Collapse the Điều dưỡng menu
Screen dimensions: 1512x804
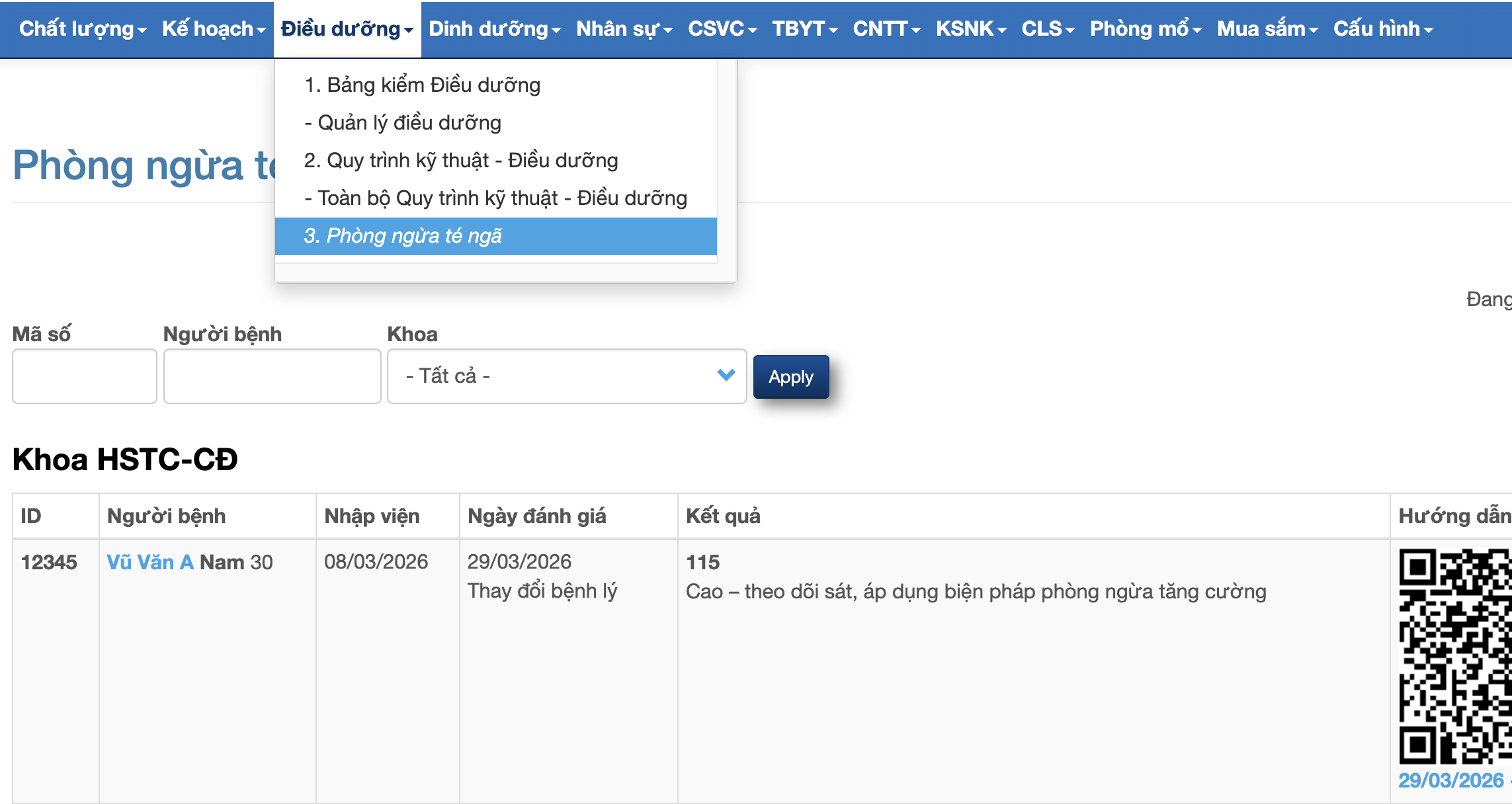tap(347, 29)
